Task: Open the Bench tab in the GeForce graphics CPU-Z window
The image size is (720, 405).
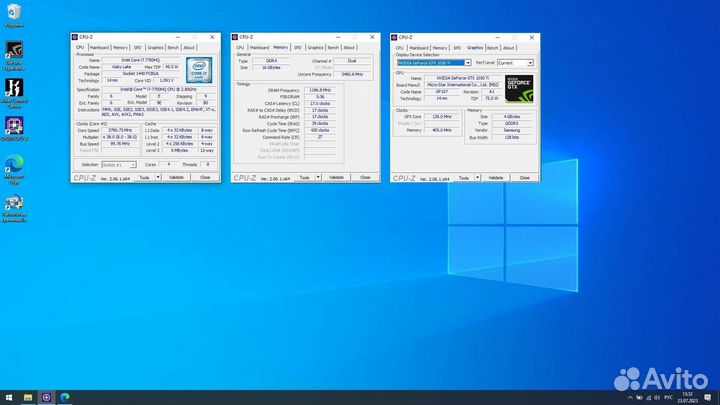Action: point(492,48)
